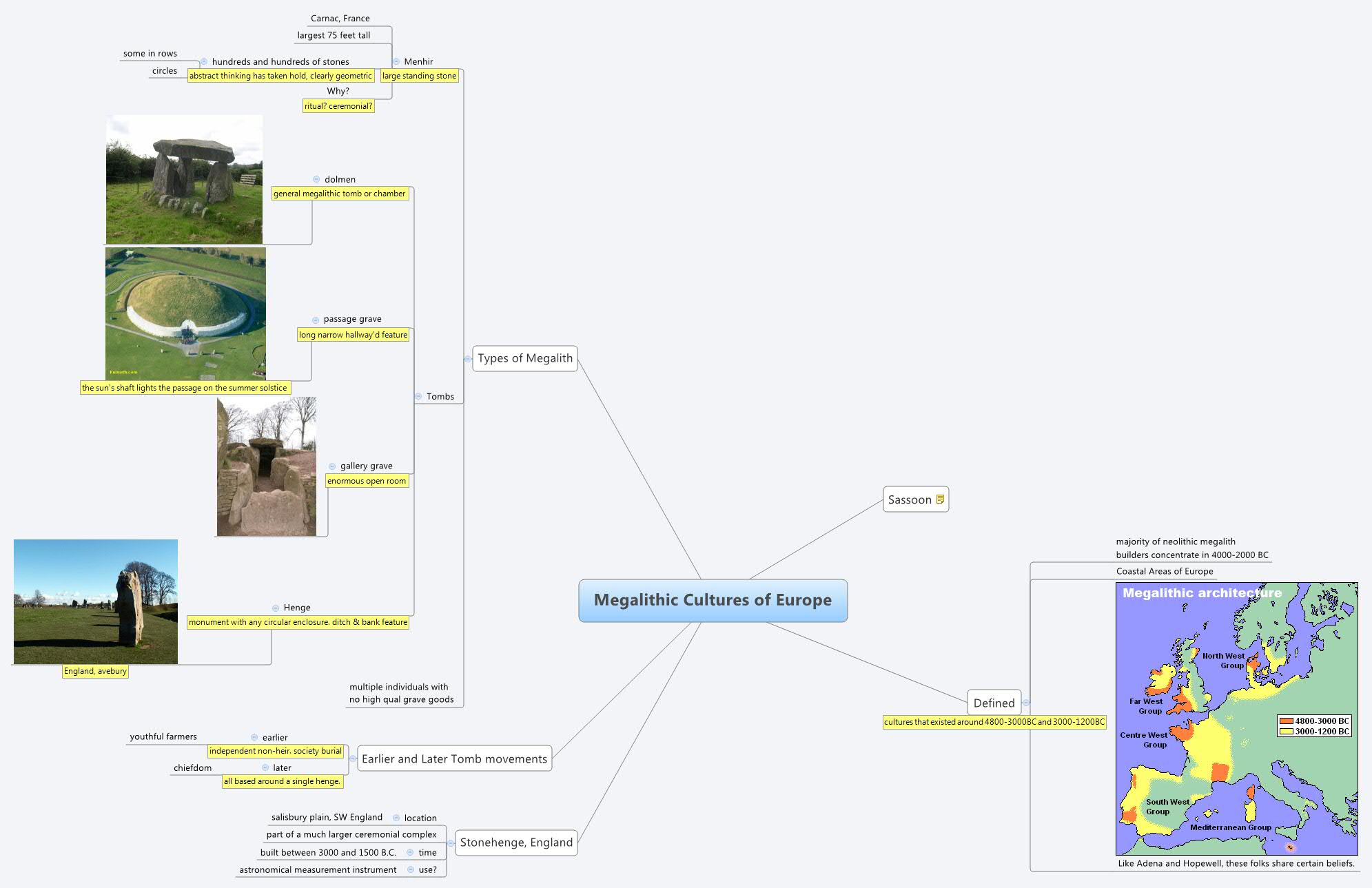Image resolution: width=1372 pixels, height=888 pixels.
Task: Collapse the Defined node's children
Action: pyautogui.click(x=1026, y=703)
